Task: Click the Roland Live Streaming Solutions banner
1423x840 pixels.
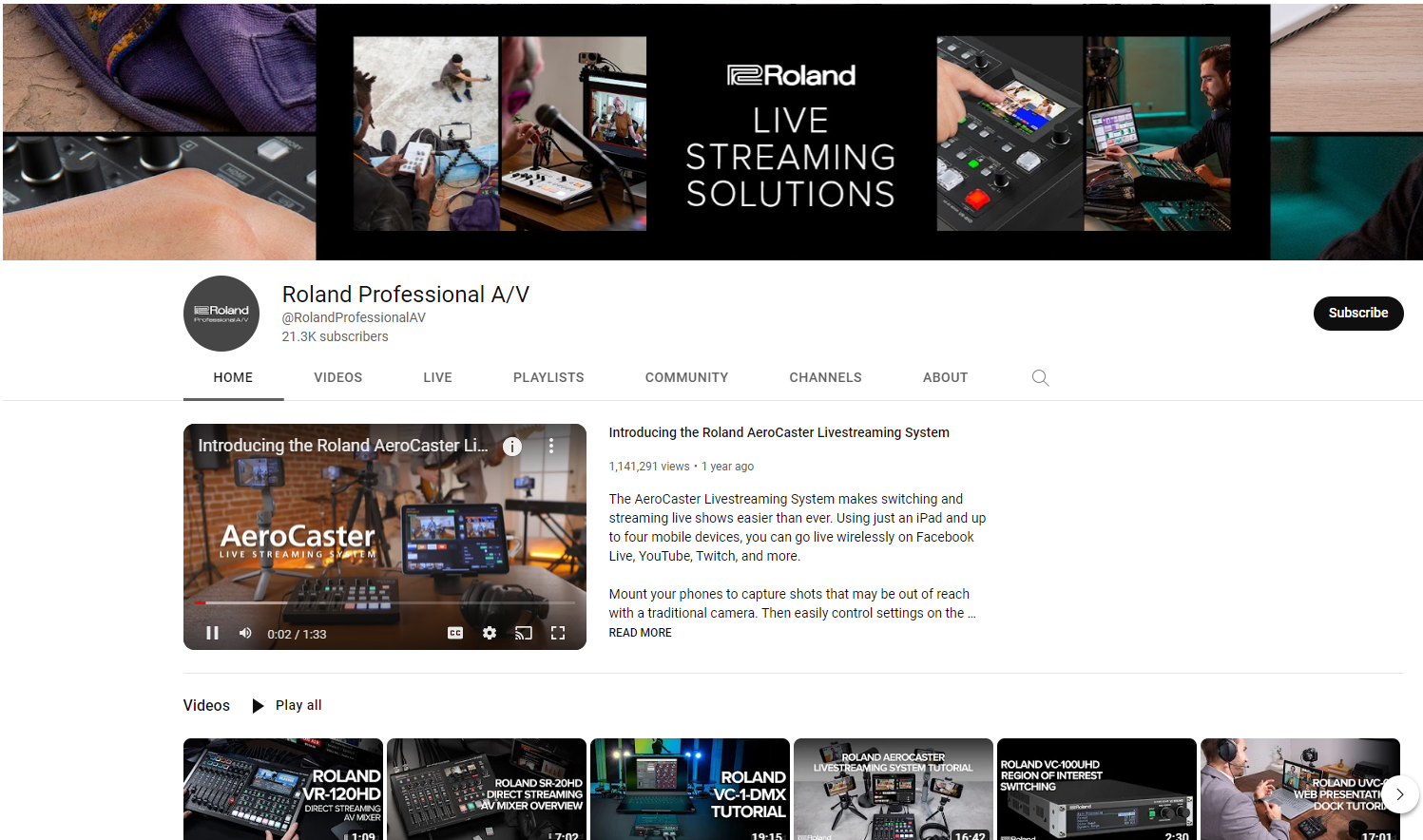Action: [x=713, y=132]
